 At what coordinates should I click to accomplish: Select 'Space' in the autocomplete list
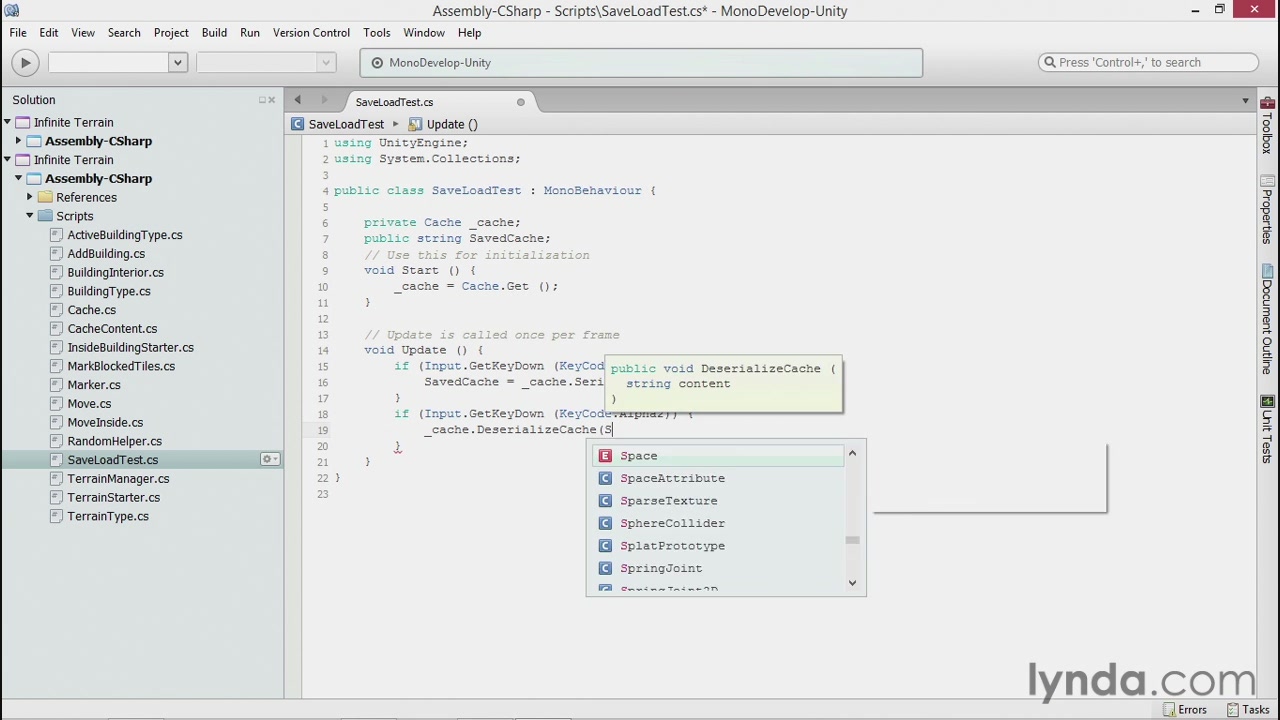(719, 456)
